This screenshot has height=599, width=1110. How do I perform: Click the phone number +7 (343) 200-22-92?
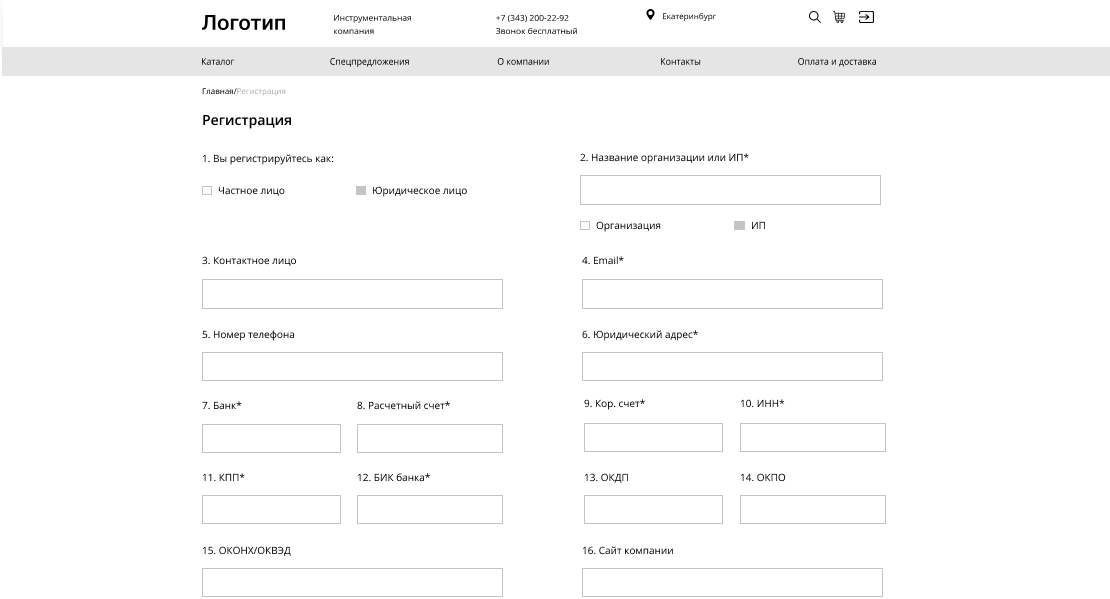pyautogui.click(x=532, y=18)
